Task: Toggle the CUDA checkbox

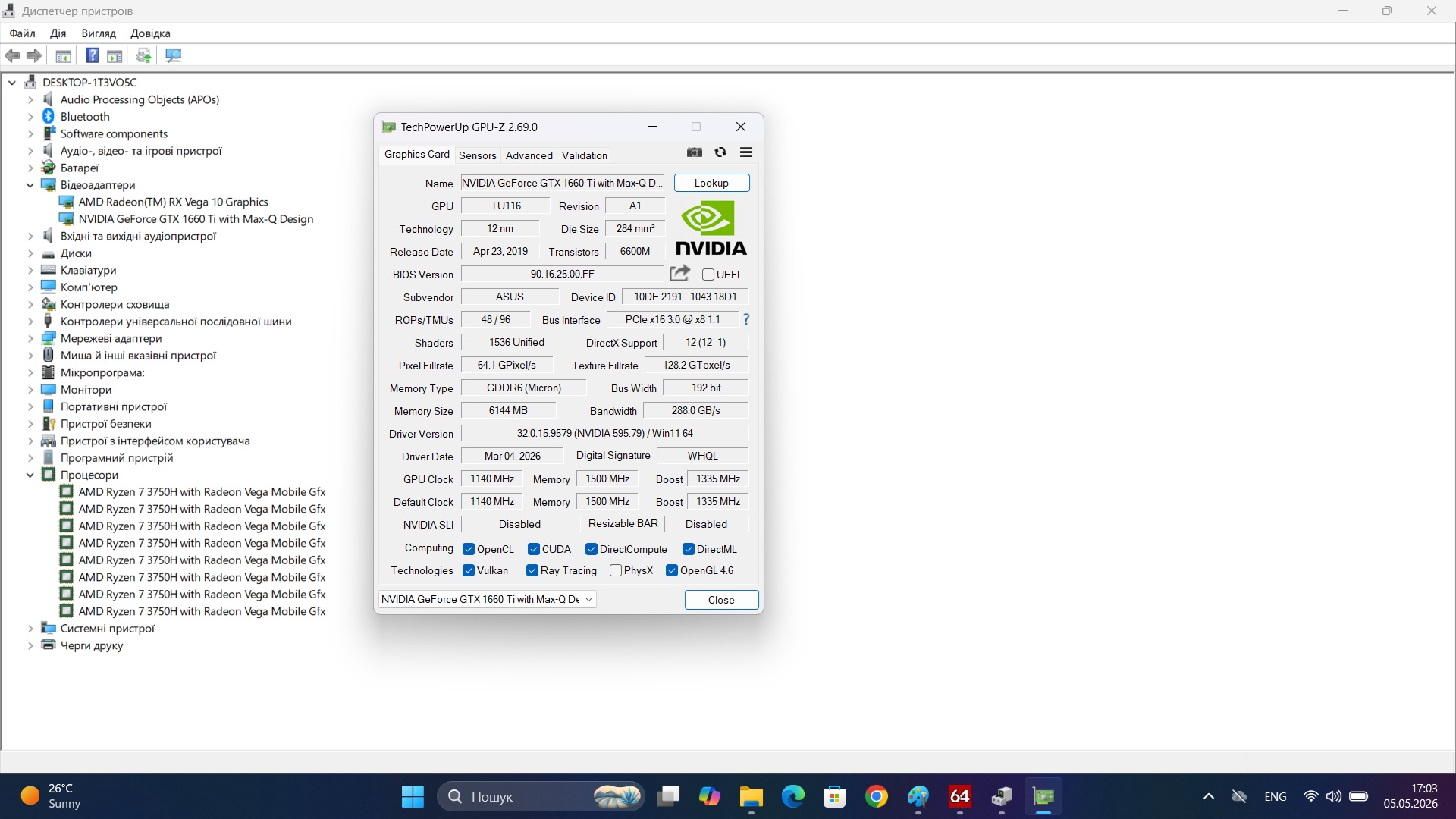Action: click(x=534, y=549)
